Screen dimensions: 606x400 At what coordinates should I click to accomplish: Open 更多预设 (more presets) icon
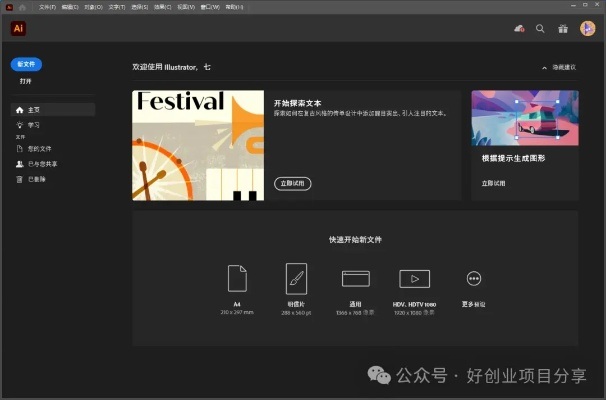pos(474,279)
